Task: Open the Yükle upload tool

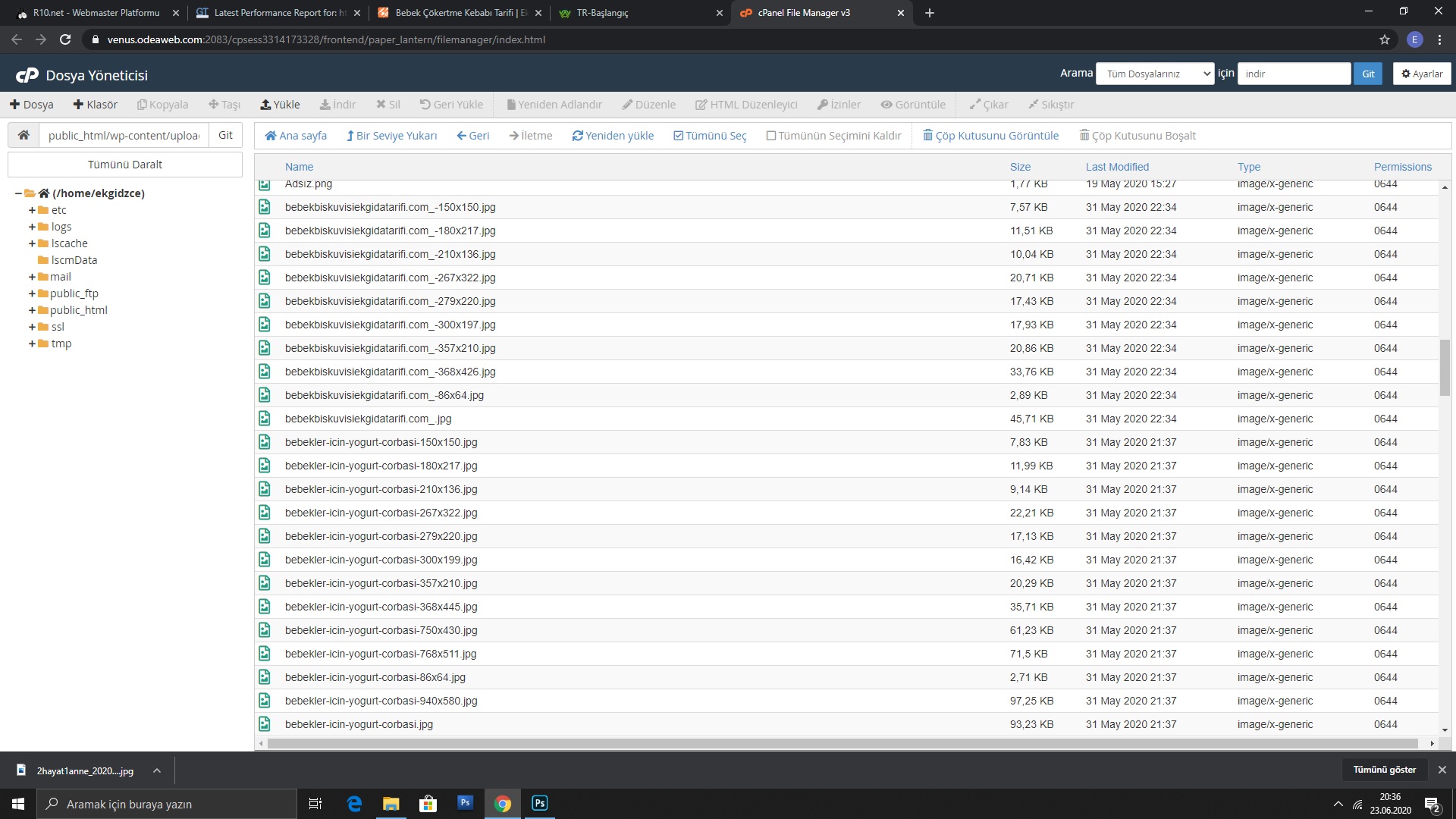Action: coord(280,105)
